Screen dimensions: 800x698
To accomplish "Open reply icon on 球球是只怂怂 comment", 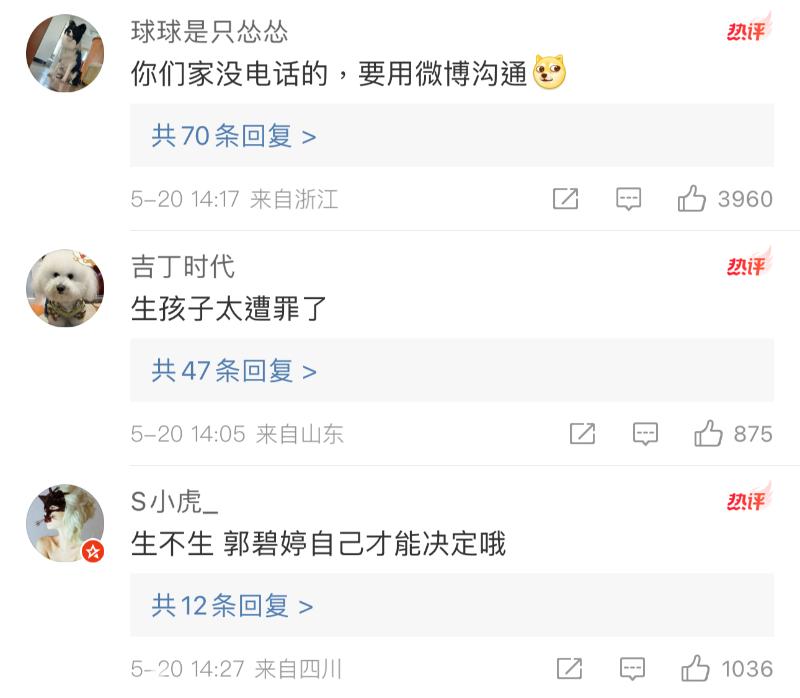I will coord(629,199).
